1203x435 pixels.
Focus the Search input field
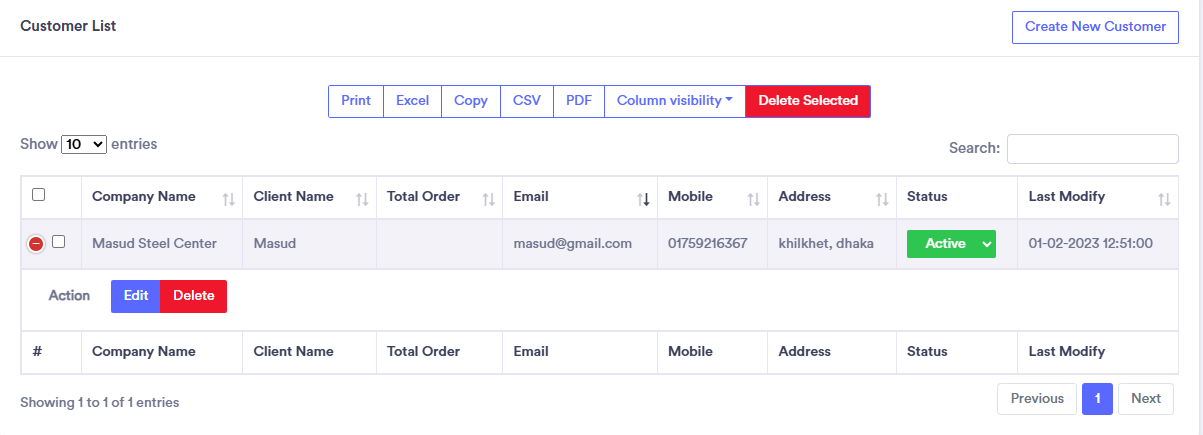tap(1092, 149)
